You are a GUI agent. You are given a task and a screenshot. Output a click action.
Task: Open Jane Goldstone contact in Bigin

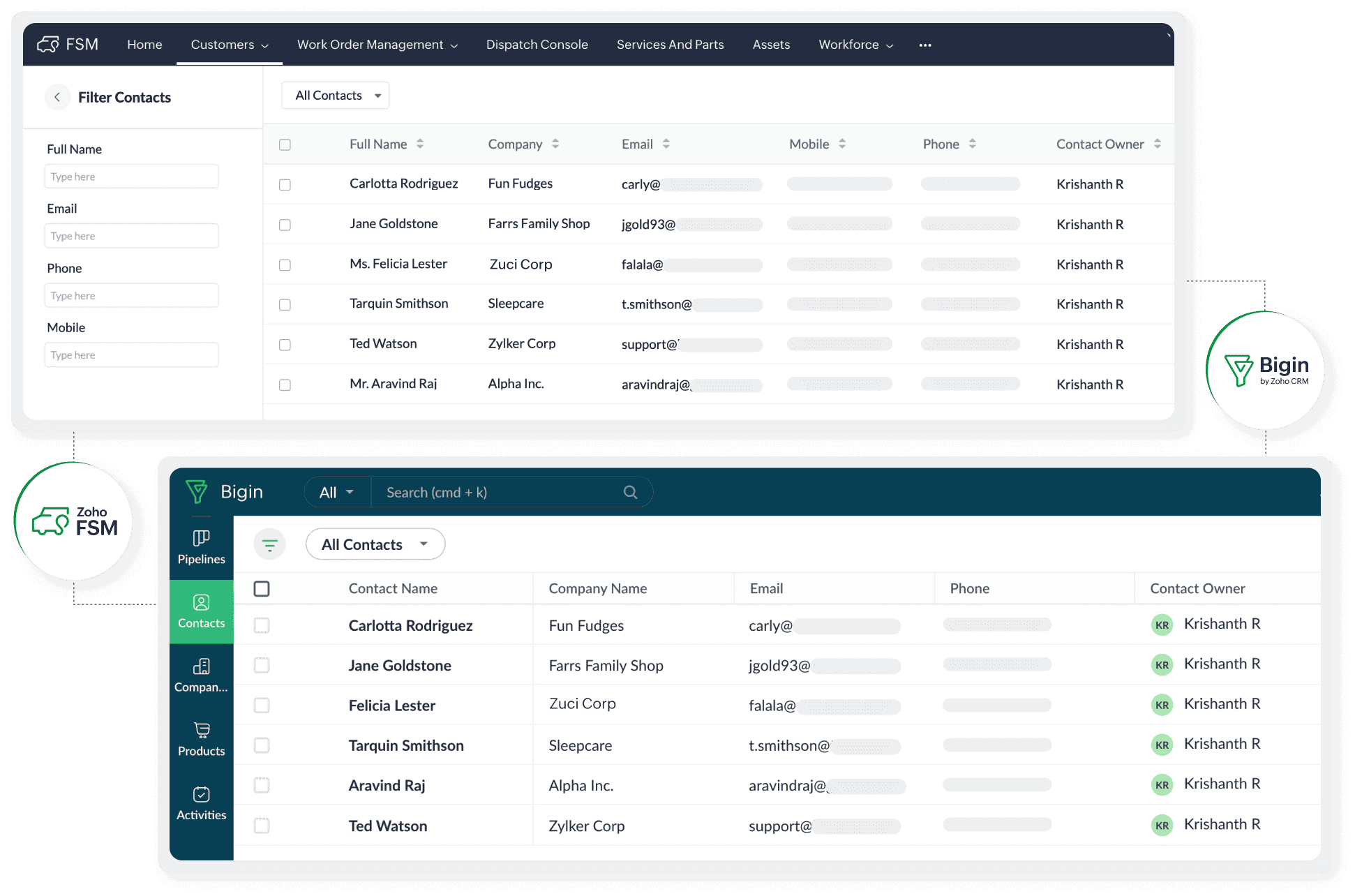click(x=400, y=666)
